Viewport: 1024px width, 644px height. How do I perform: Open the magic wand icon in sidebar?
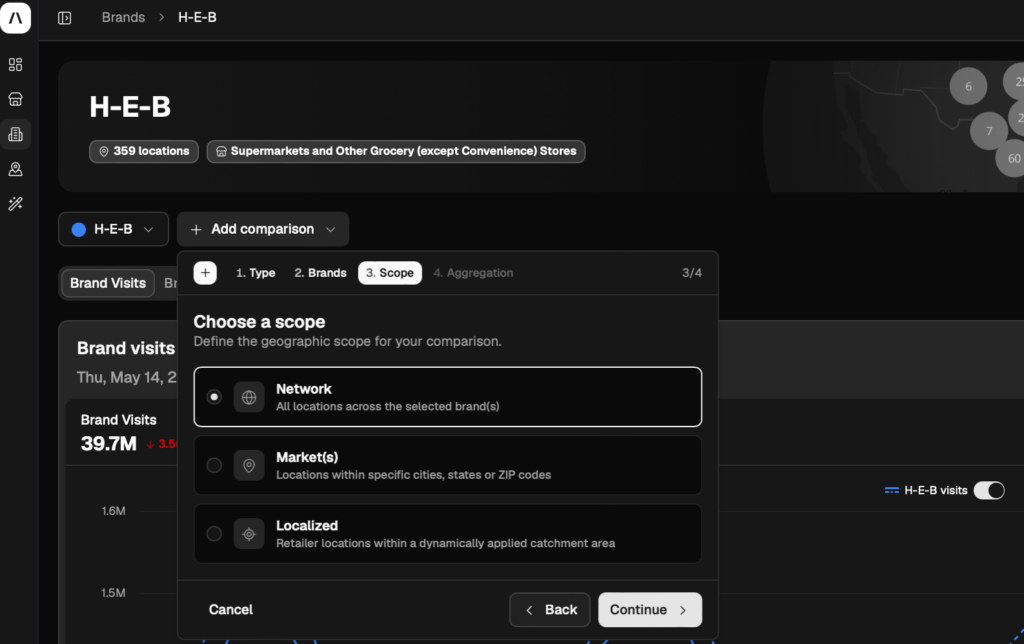pos(15,204)
